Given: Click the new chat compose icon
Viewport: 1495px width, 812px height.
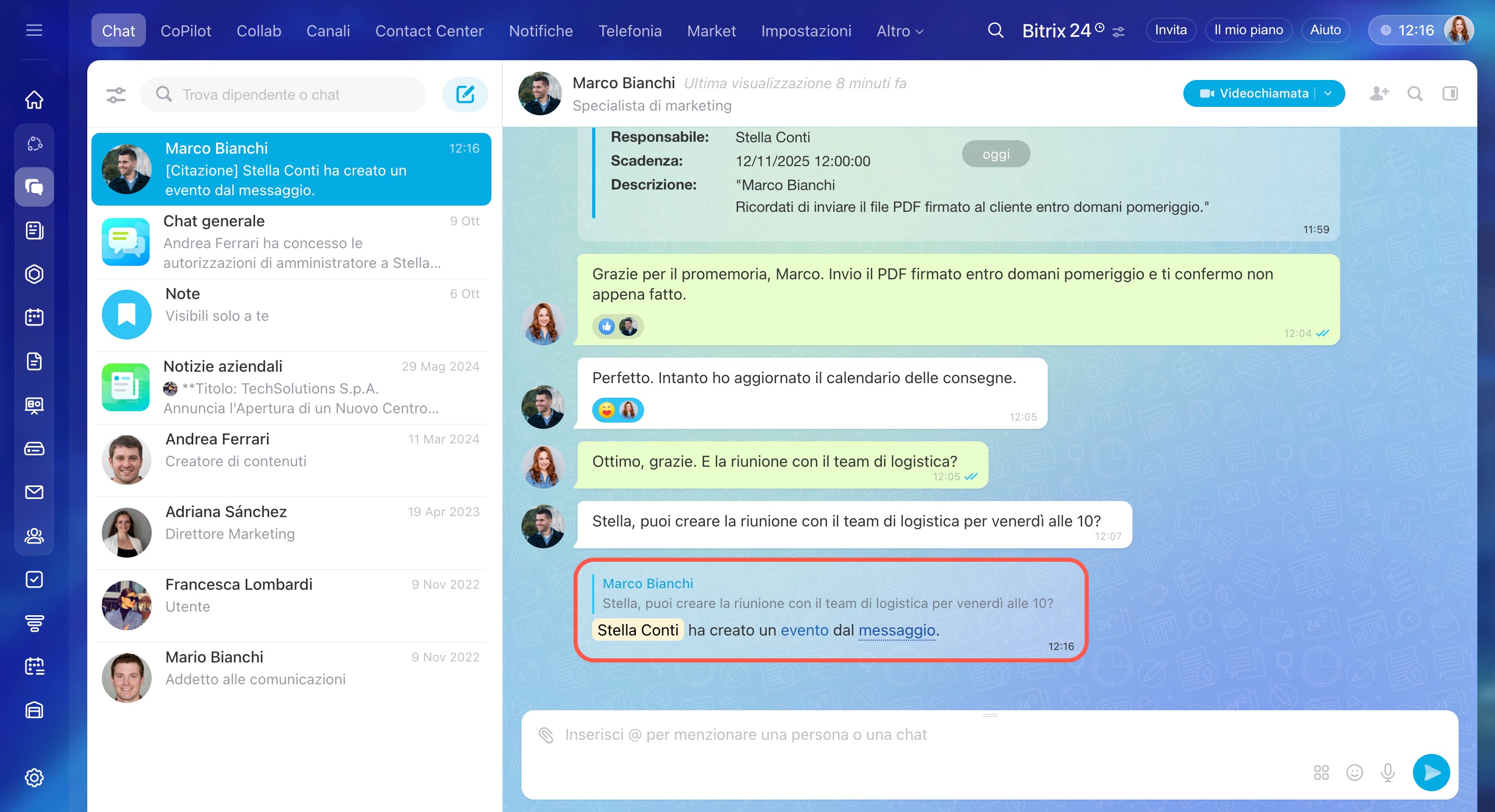Looking at the screenshot, I should pyautogui.click(x=465, y=94).
